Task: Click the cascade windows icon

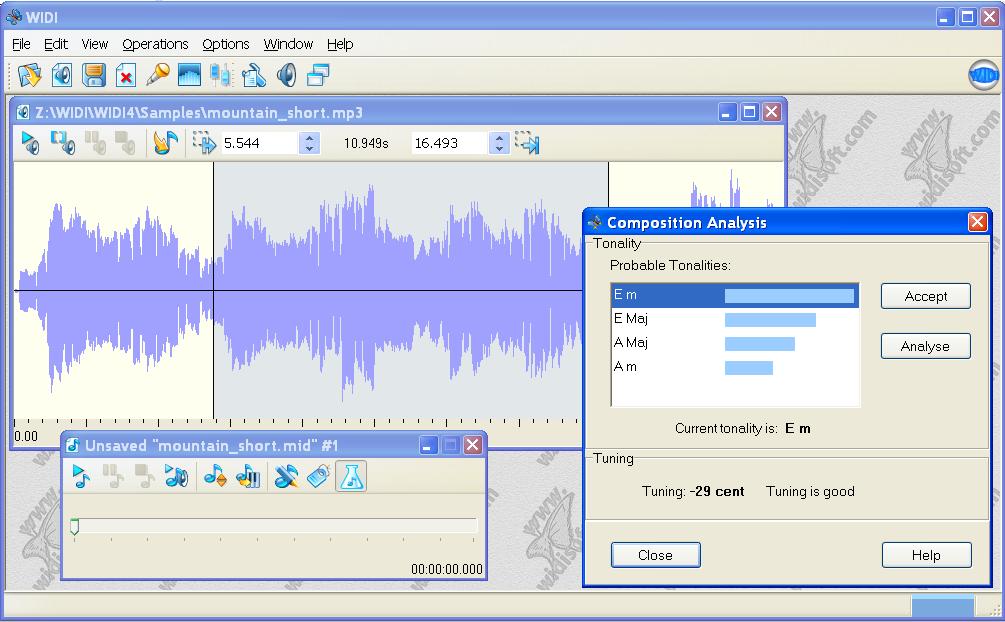Action: (318, 75)
